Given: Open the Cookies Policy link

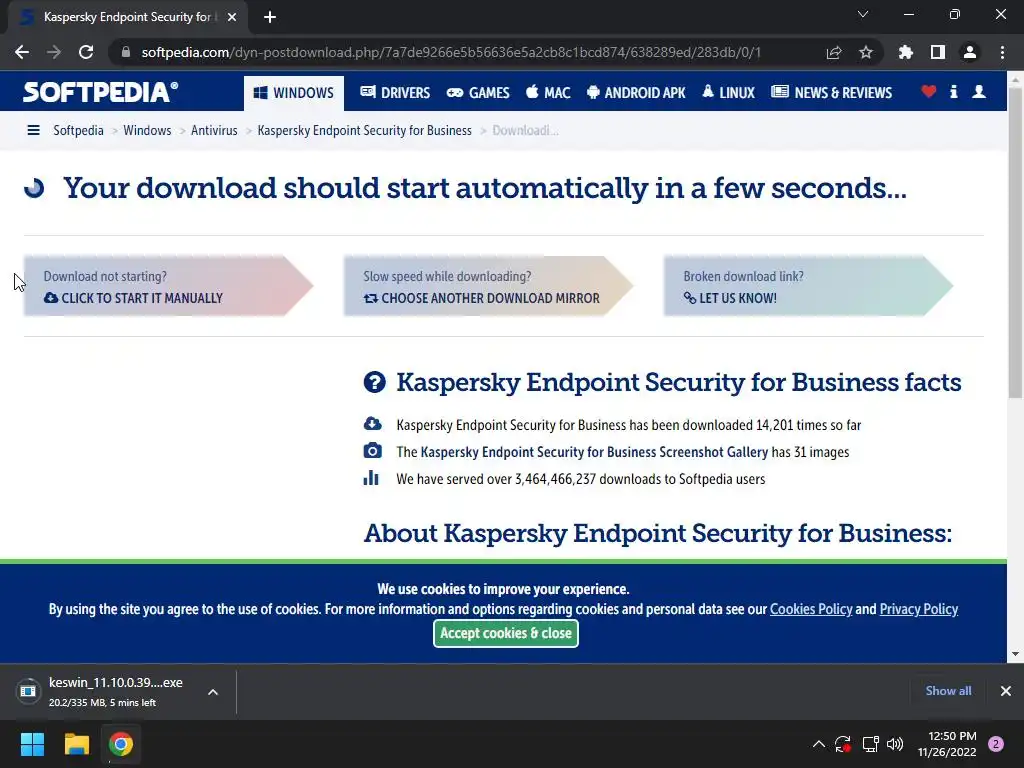Looking at the screenshot, I should pos(811,609).
